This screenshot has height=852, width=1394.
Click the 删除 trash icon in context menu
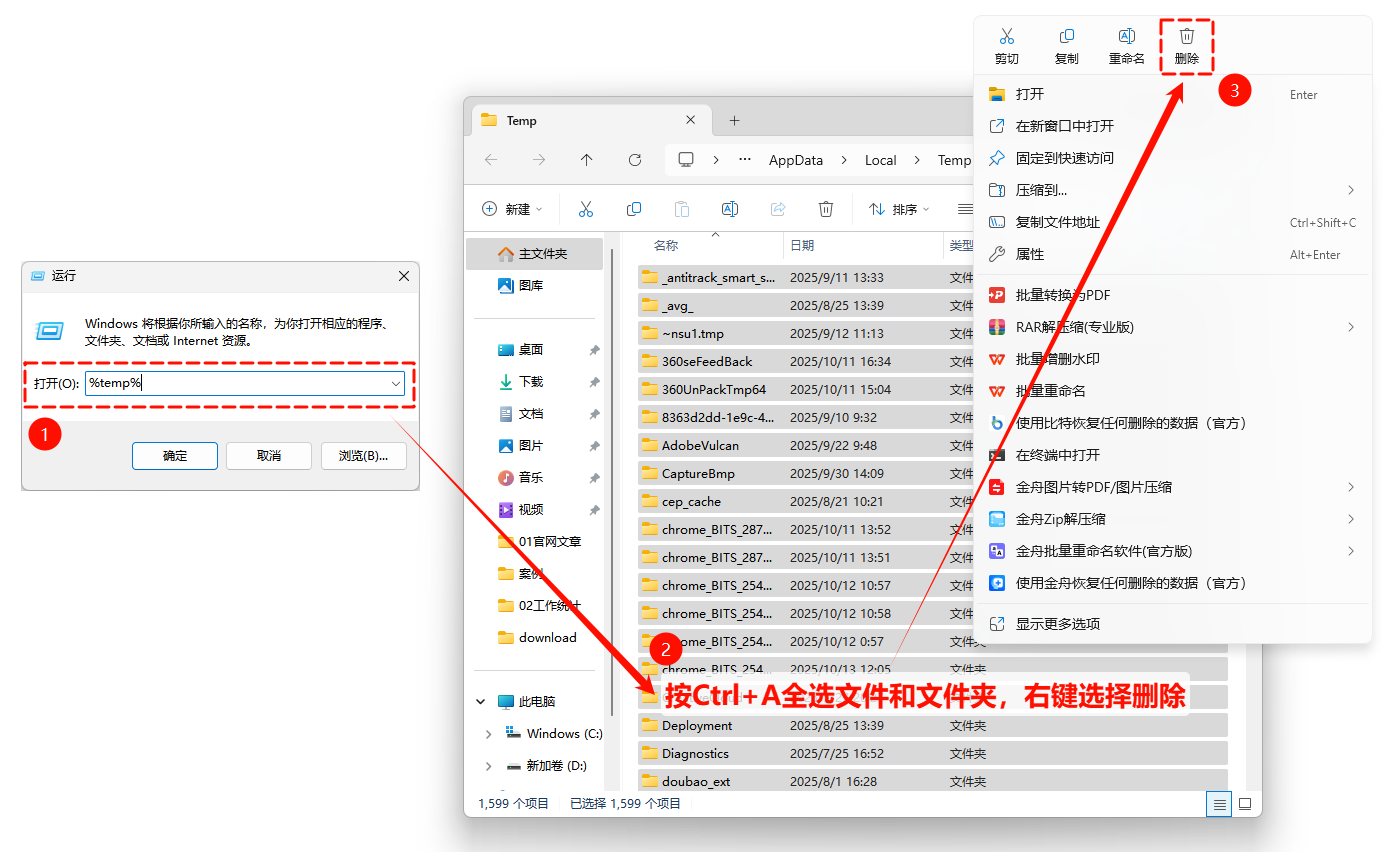pyautogui.click(x=1186, y=37)
